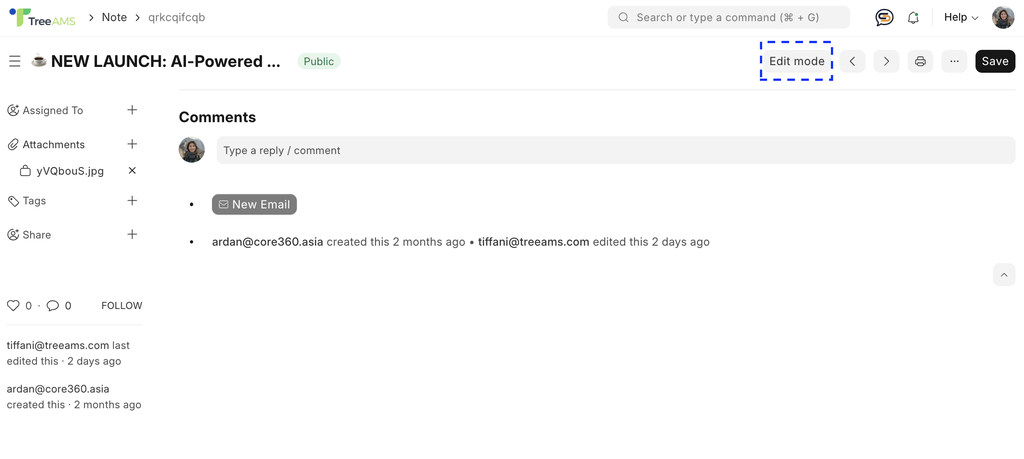Share this note with plus icon

point(132,234)
